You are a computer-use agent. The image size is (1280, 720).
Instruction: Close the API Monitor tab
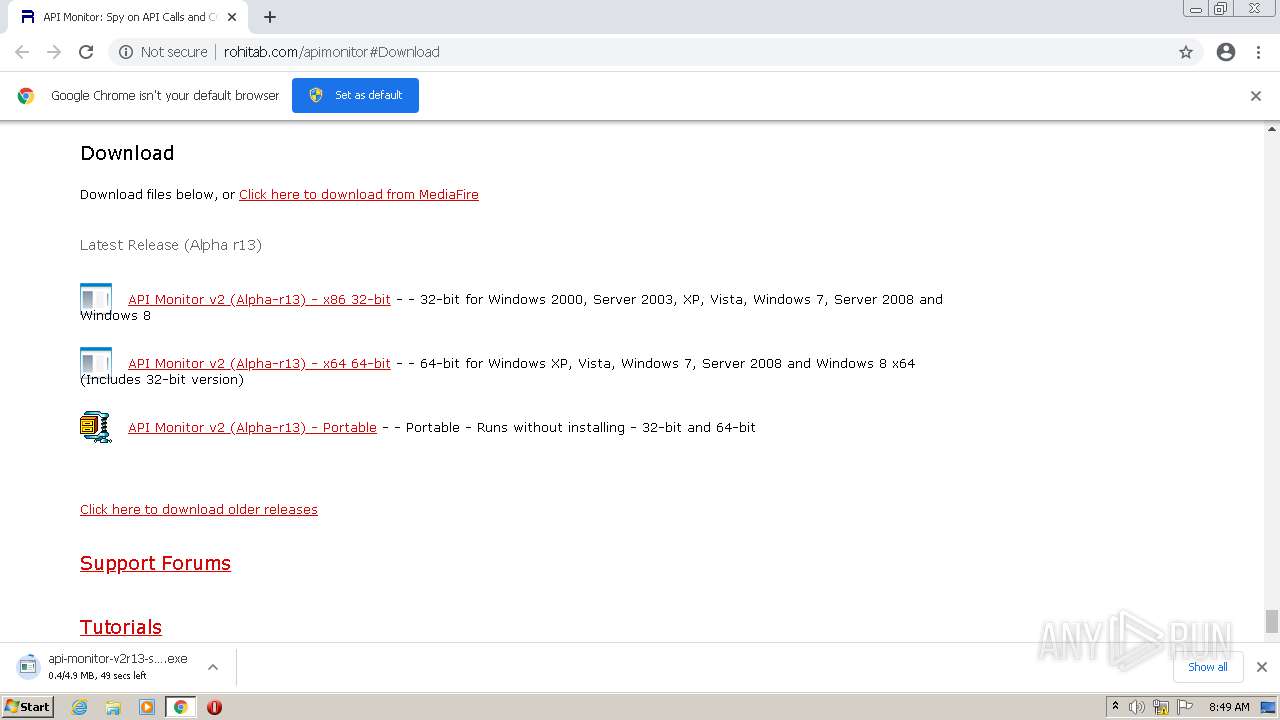(x=232, y=17)
